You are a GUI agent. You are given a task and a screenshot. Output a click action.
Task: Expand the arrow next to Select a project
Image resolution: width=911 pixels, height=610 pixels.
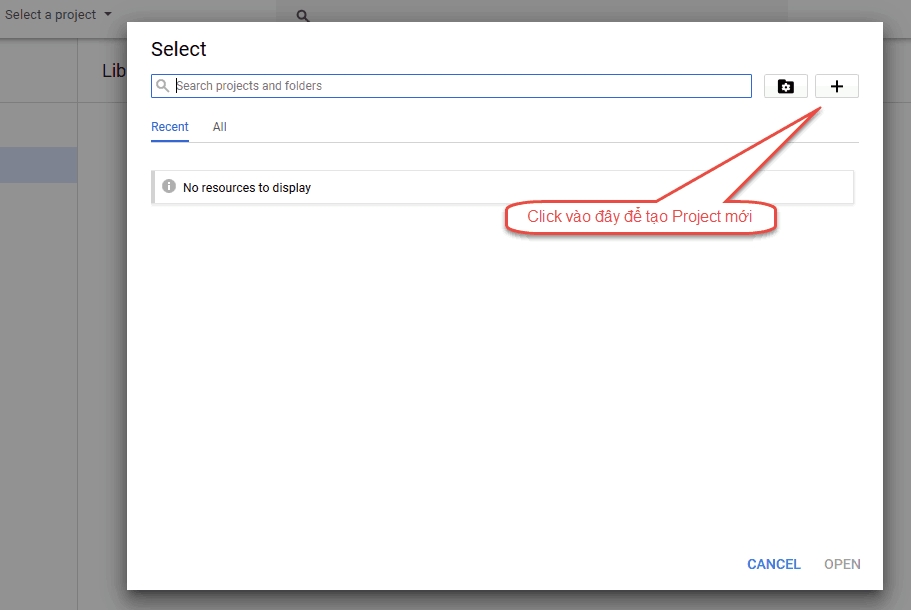(x=108, y=15)
